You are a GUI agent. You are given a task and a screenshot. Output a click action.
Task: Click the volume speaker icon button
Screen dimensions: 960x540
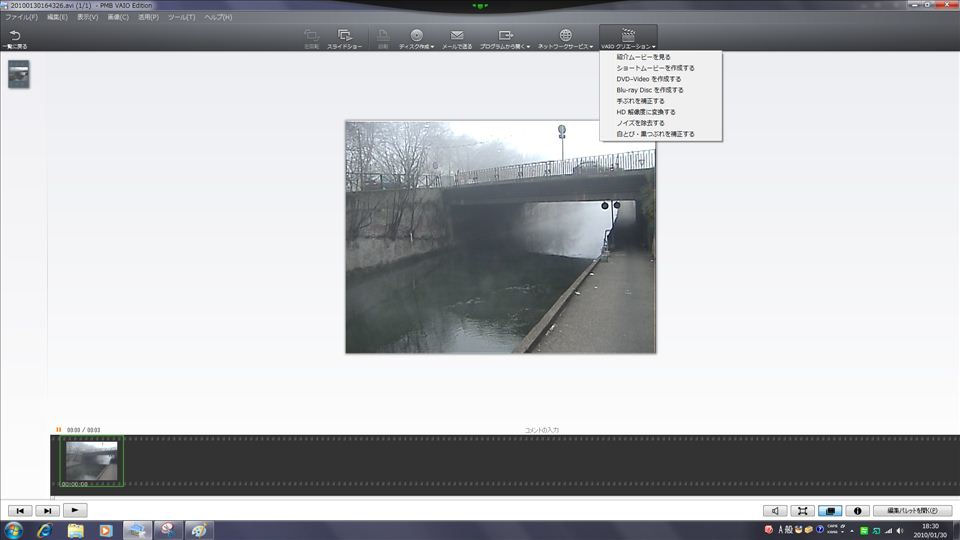point(775,511)
